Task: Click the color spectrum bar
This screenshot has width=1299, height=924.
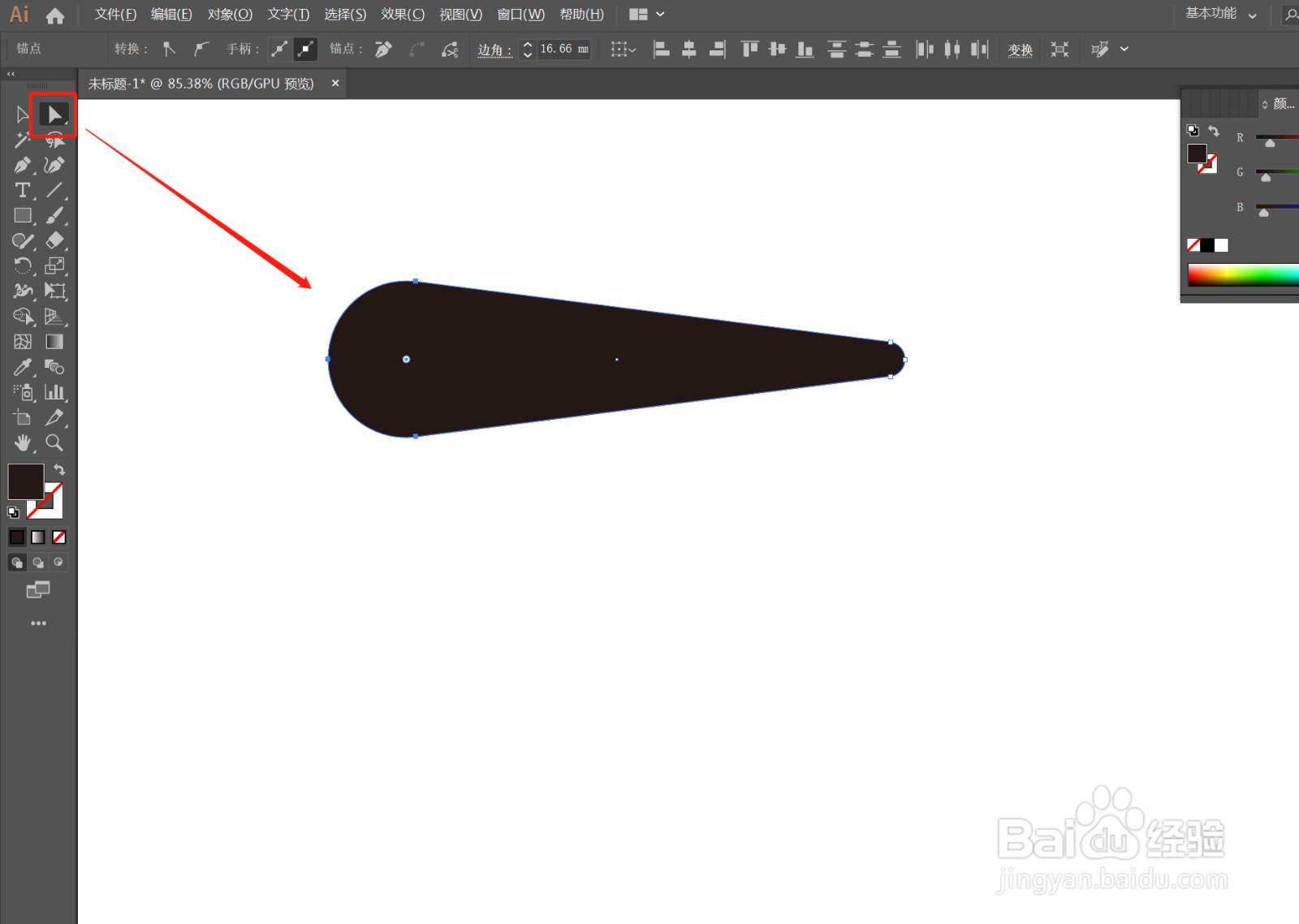Action: pyautogui.click(x=1243, y=274)
